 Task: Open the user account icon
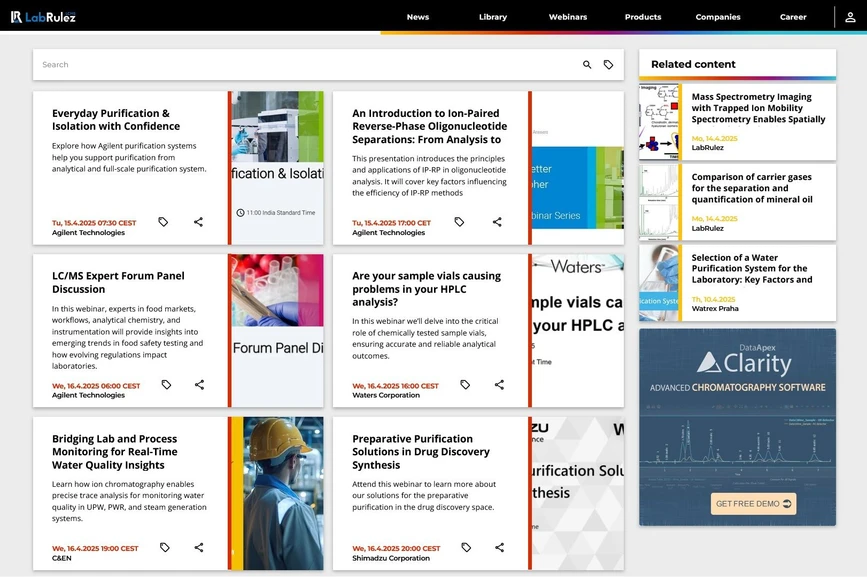pos(850,17)
